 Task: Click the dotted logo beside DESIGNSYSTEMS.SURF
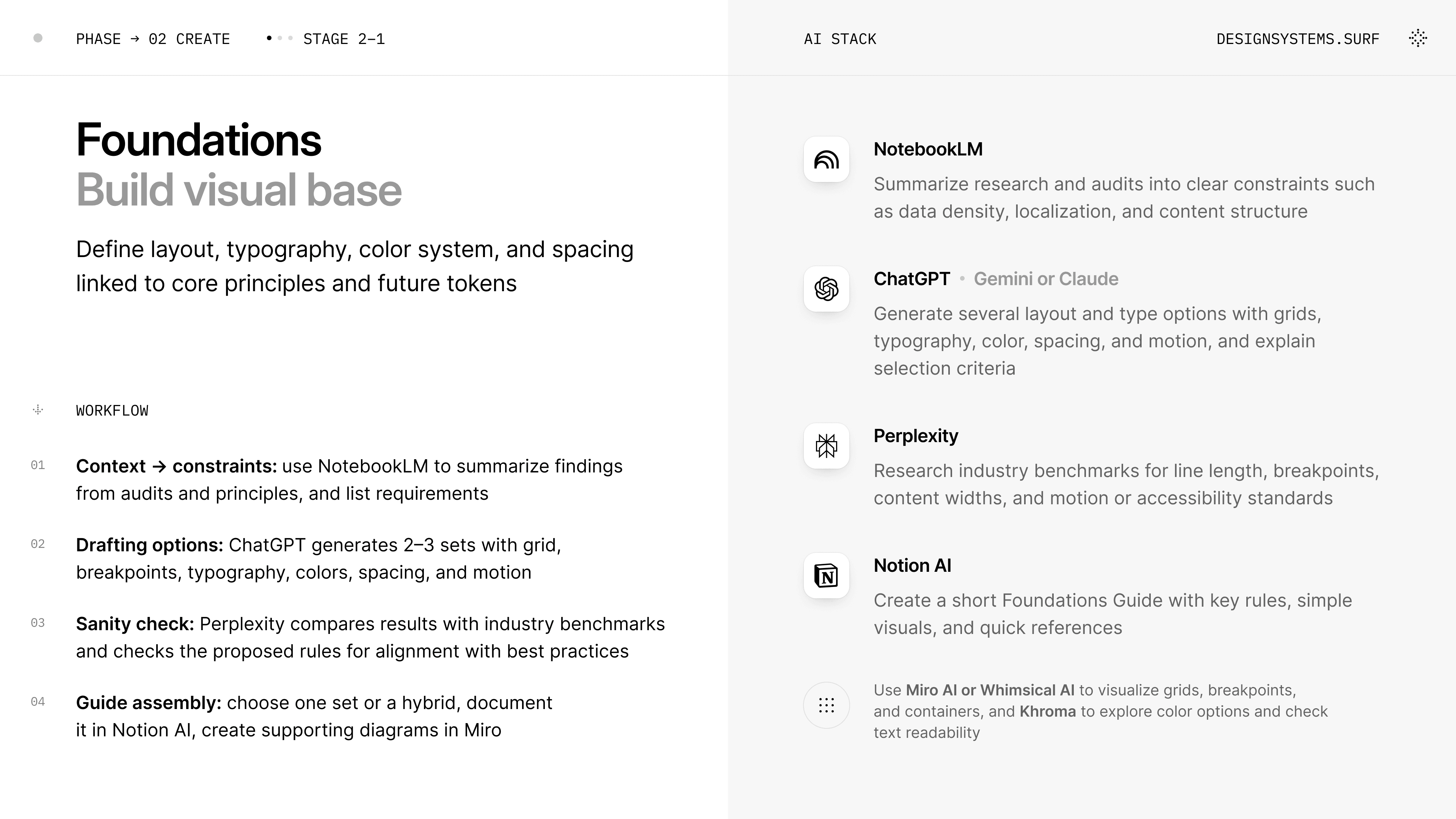point(1418,38)
